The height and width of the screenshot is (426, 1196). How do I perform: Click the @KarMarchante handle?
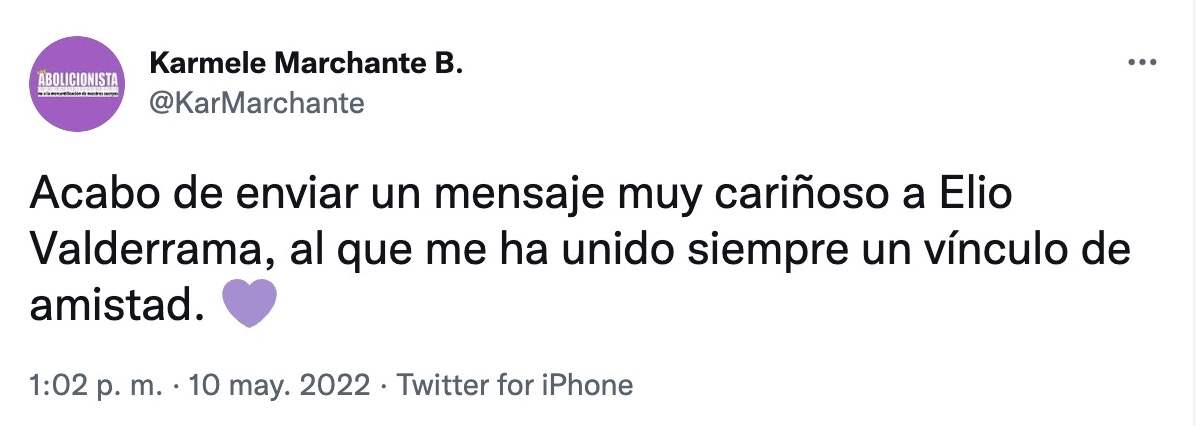(256, 102)
